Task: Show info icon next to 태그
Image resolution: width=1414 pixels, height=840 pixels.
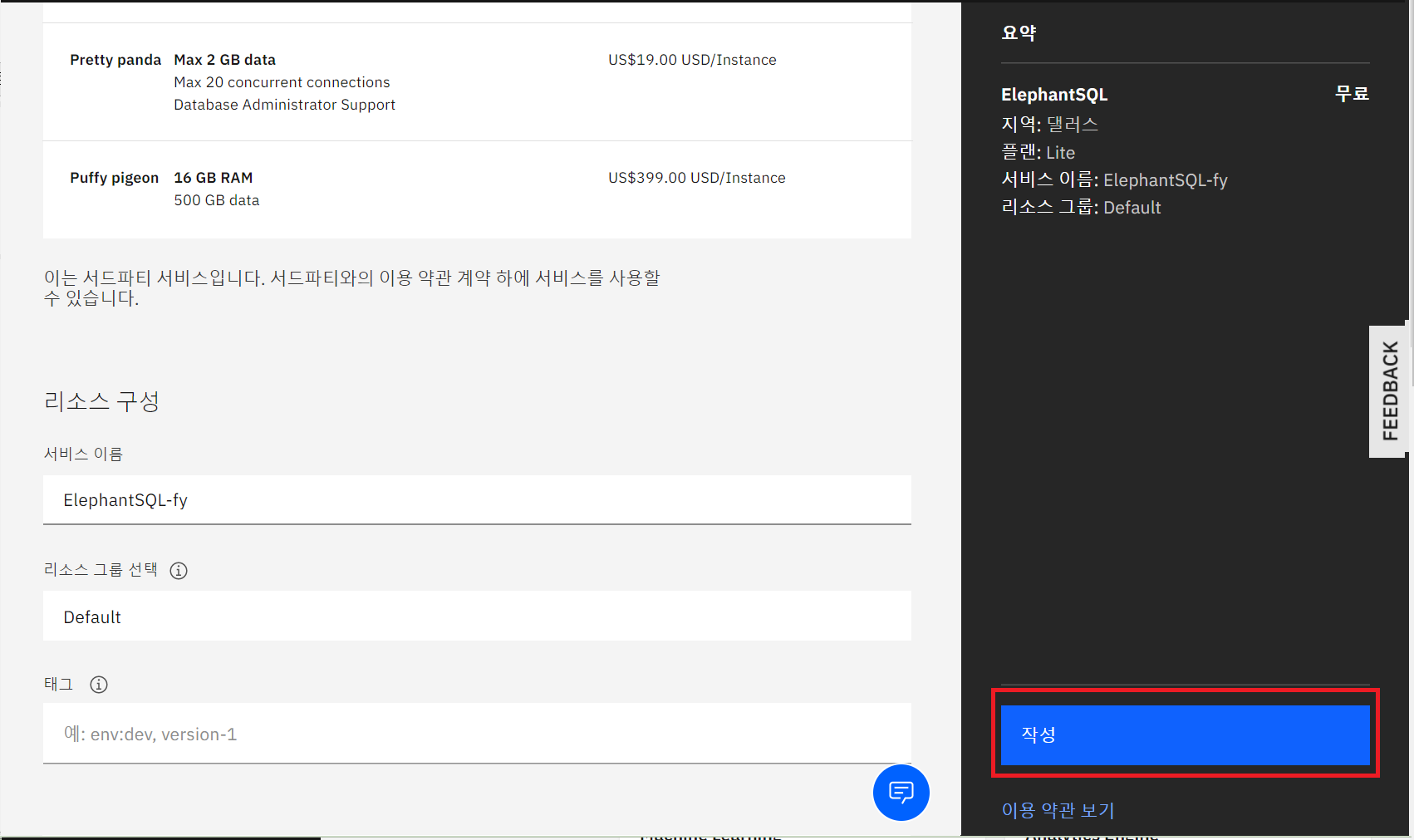Action: pos(99,685)
